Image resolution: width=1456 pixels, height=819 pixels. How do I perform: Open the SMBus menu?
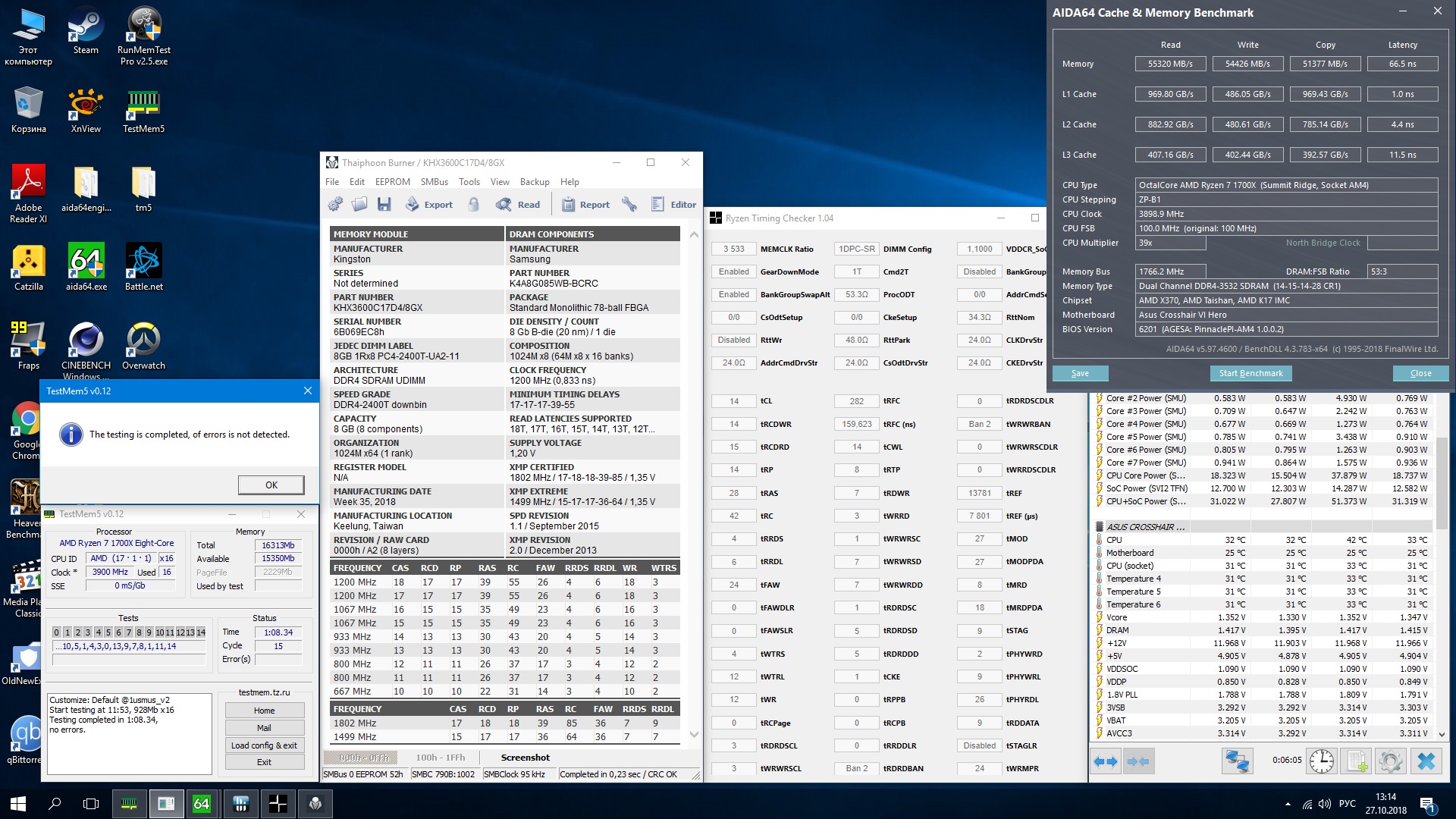(434, 182)
